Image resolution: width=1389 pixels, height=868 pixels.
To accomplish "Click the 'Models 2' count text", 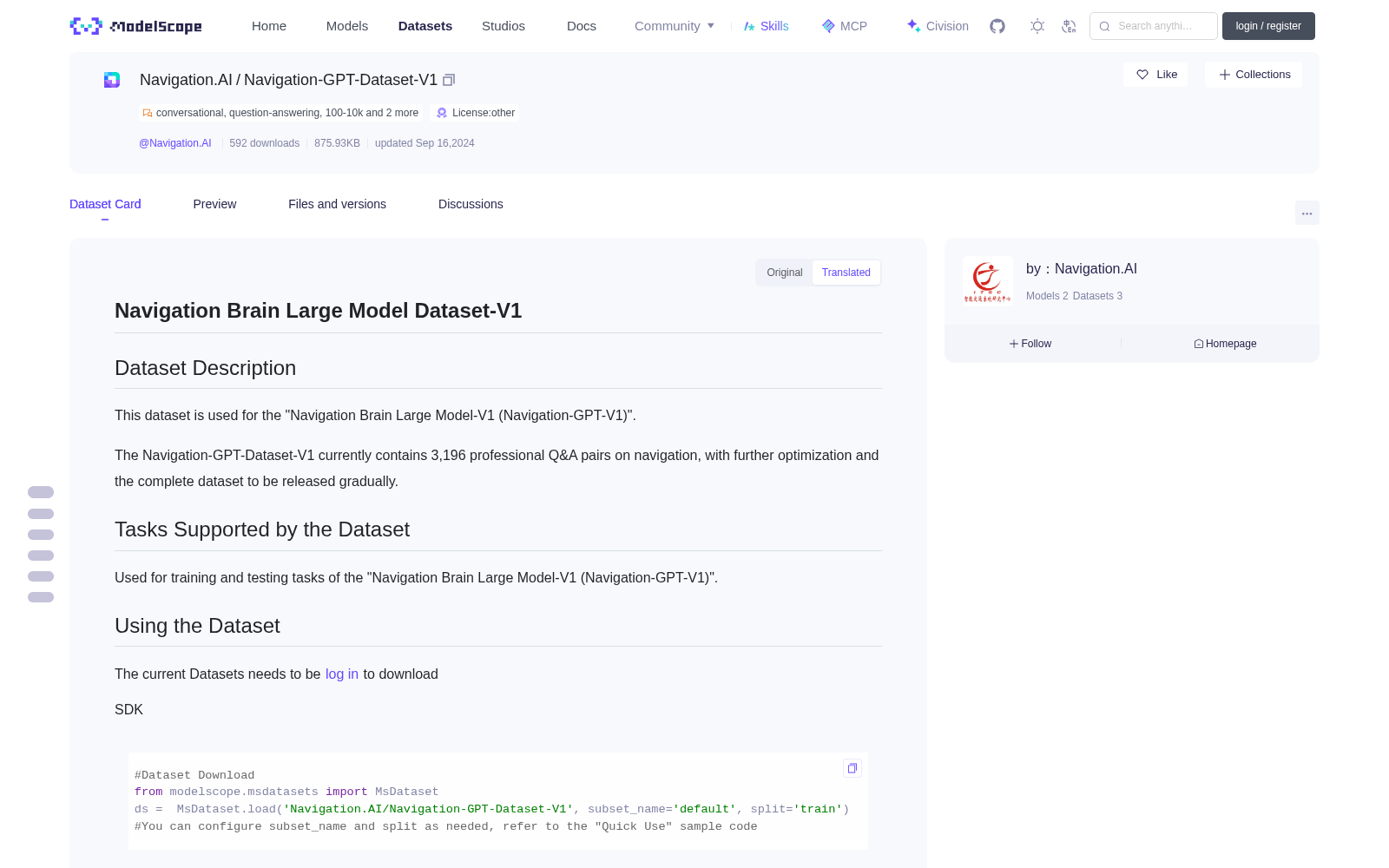I will tap(1047, 296).
